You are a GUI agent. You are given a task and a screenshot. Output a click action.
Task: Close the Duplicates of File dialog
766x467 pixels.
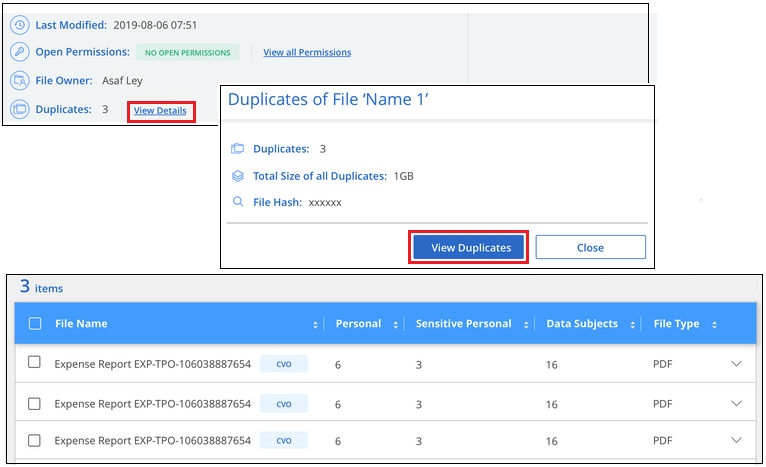click(x=590, y=248)
